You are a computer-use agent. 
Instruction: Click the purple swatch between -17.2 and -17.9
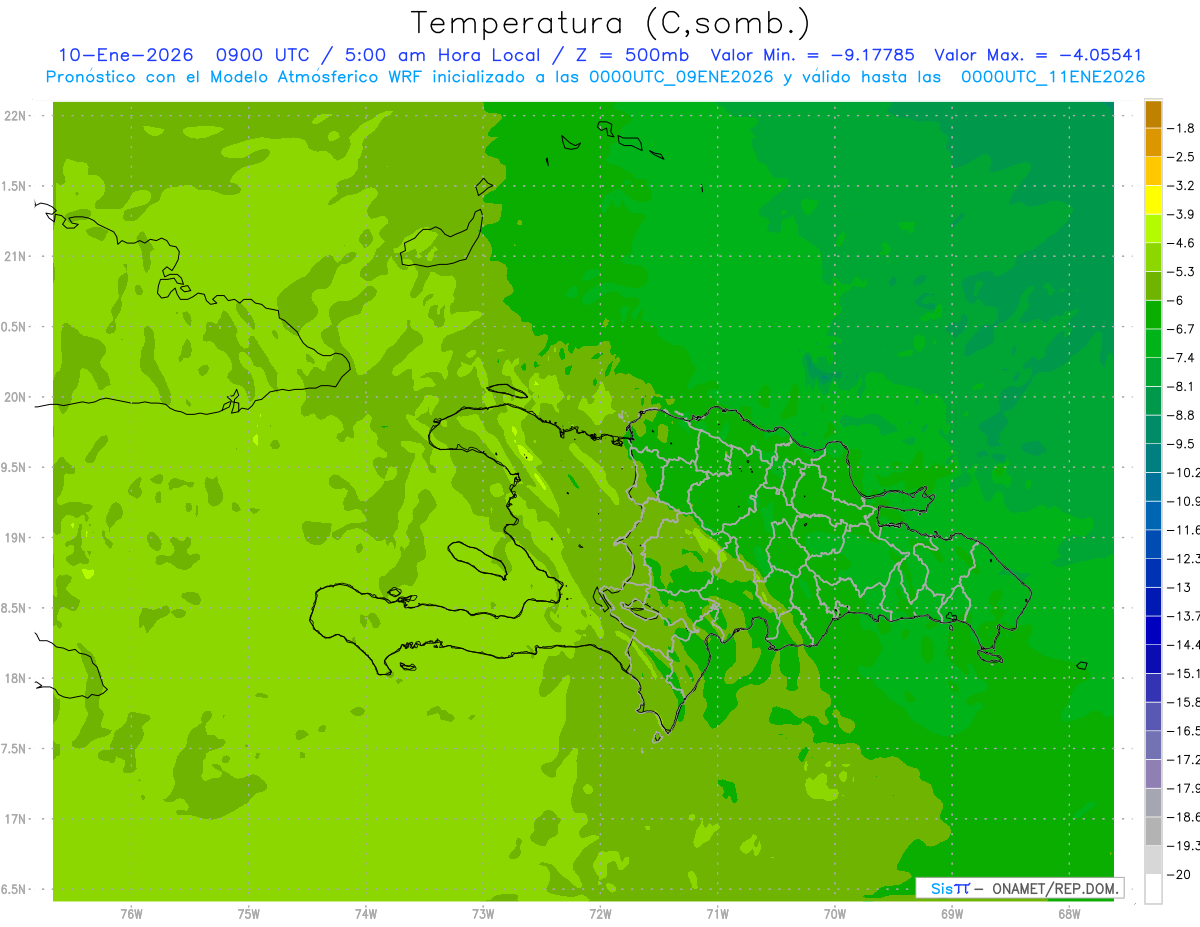[1153, 774]
